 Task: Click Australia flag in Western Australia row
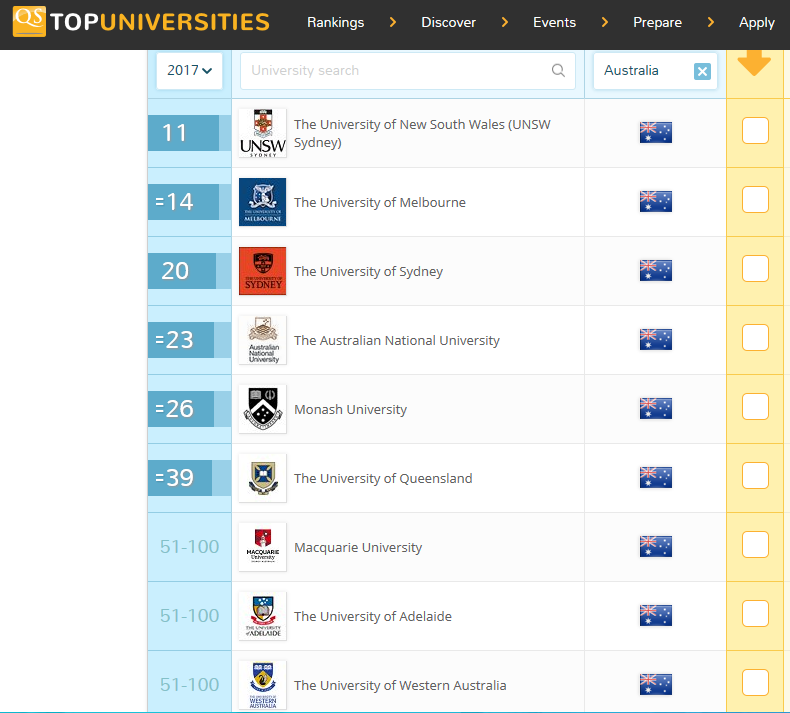pos(655,685)
